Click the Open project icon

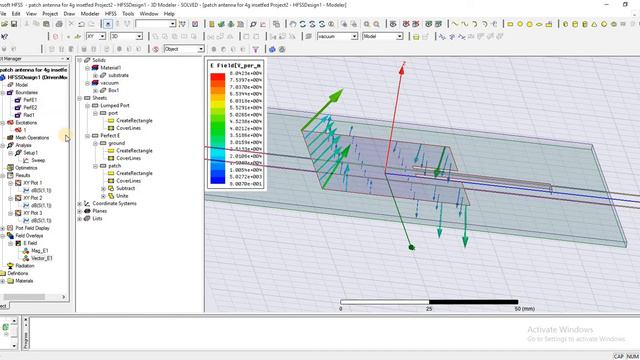point(4,24)
